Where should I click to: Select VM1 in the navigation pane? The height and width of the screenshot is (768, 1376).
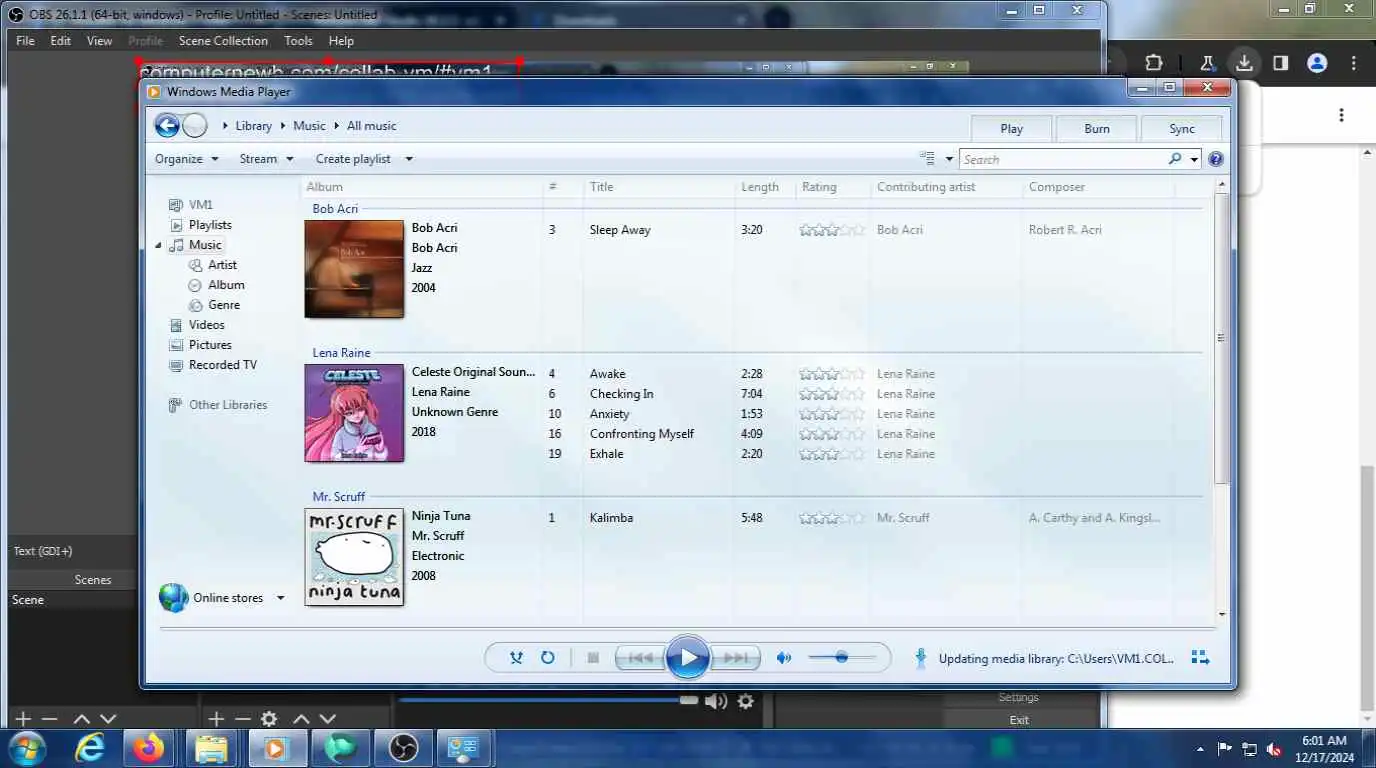200,205
